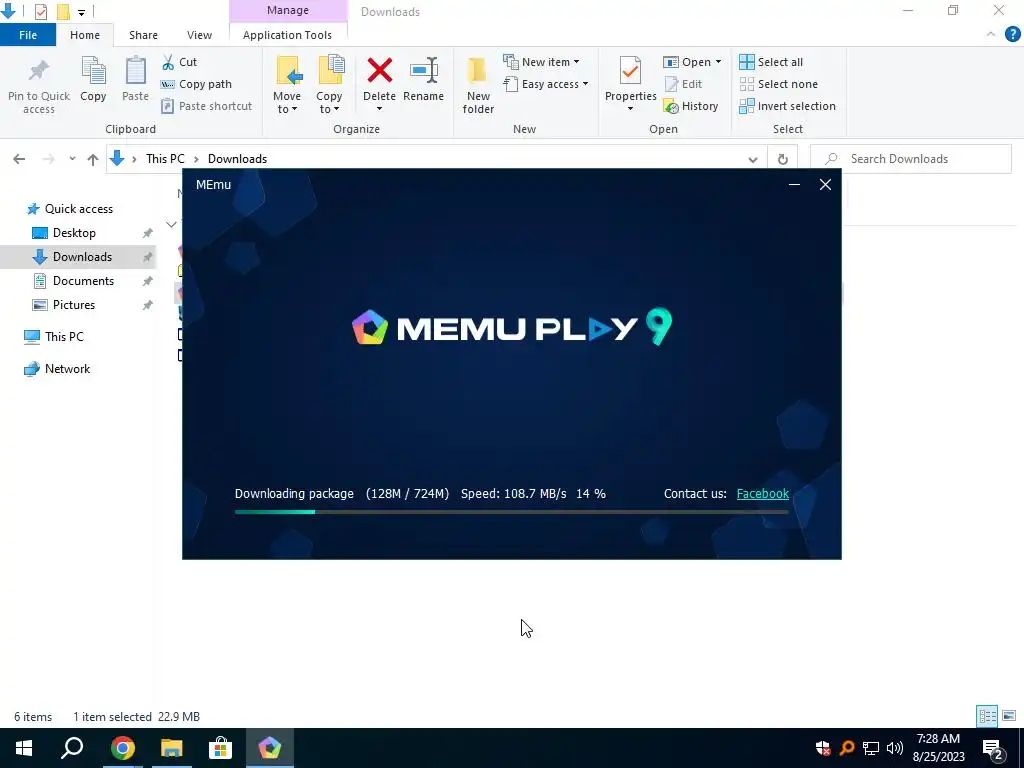Select This PC in navigation pane
Viewport: 1024px width, 768px height.
pyautogui.click(x=54, y=337)
